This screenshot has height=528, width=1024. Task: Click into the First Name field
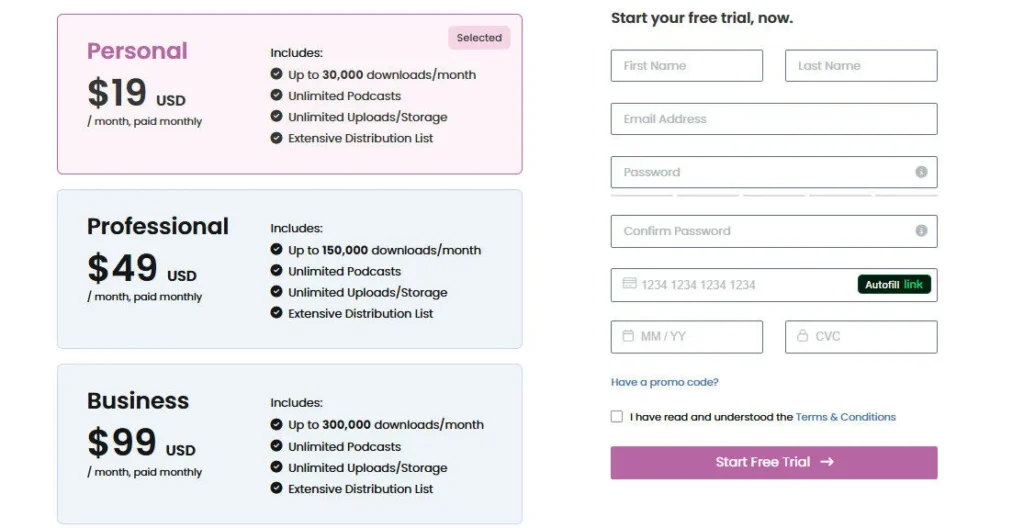point(686,66)
